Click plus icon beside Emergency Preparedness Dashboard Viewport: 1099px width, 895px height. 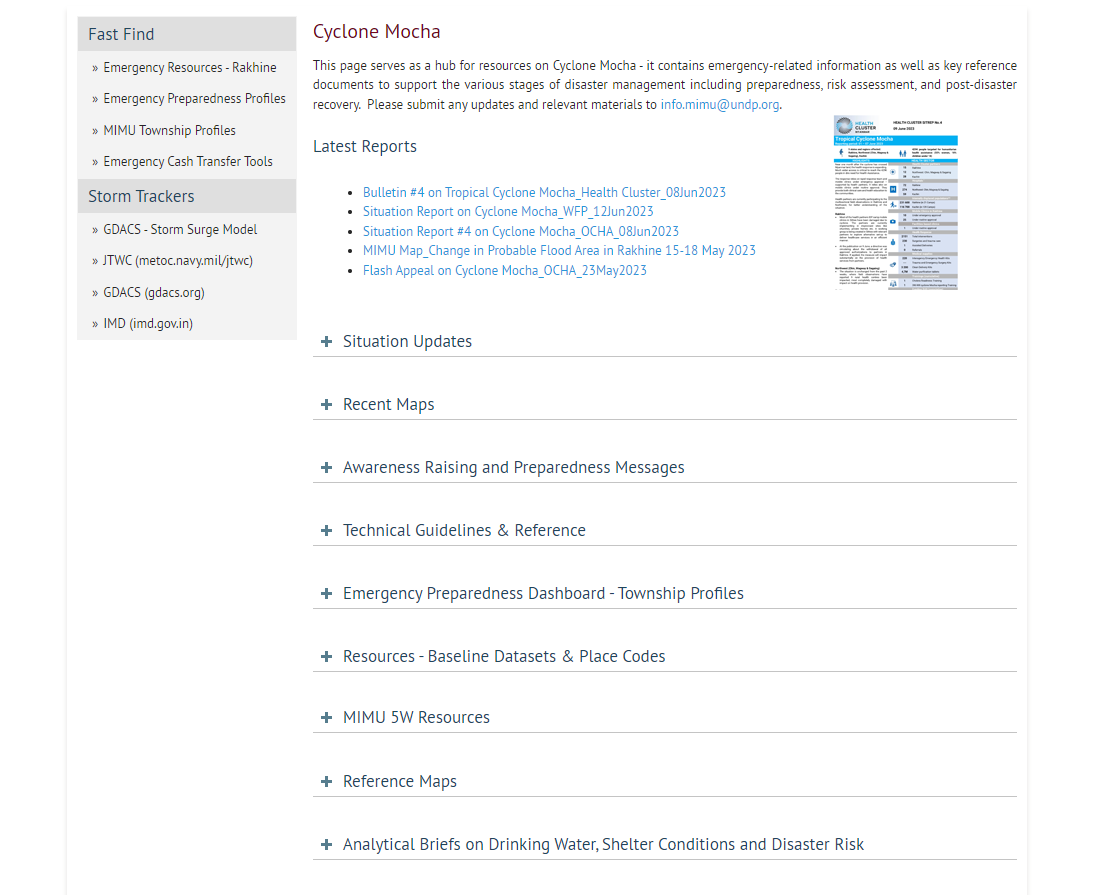[x=326, y=594]
